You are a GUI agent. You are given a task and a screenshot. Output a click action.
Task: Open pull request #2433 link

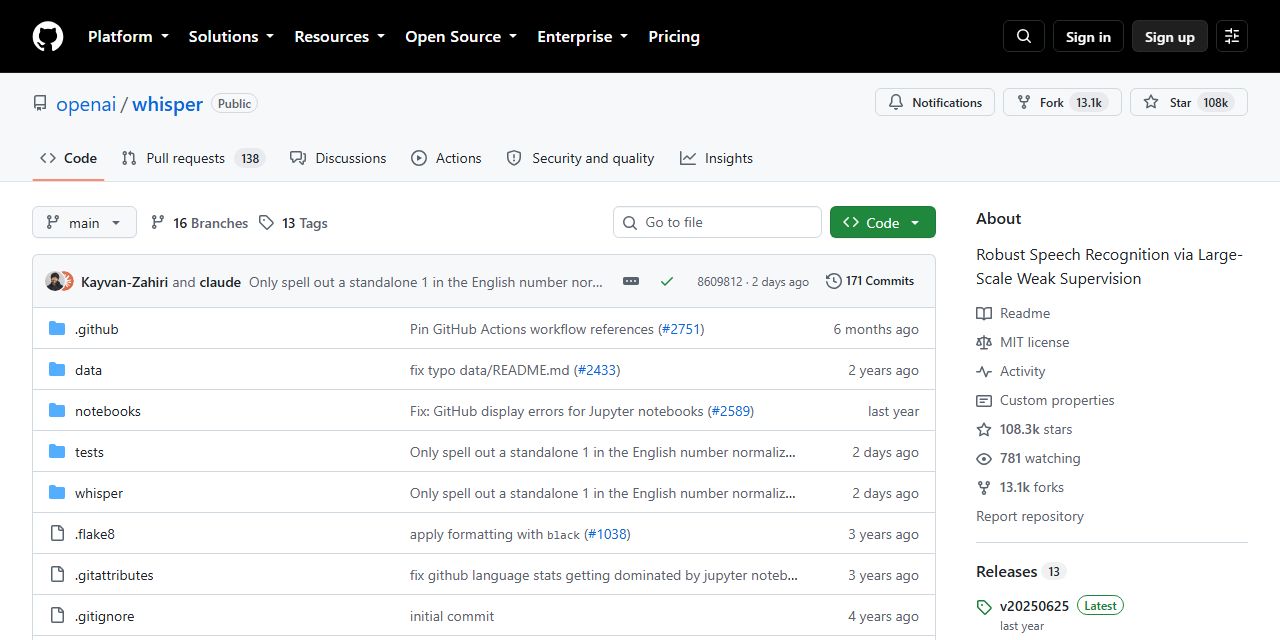pyautogui.click(x=597, y=370)
